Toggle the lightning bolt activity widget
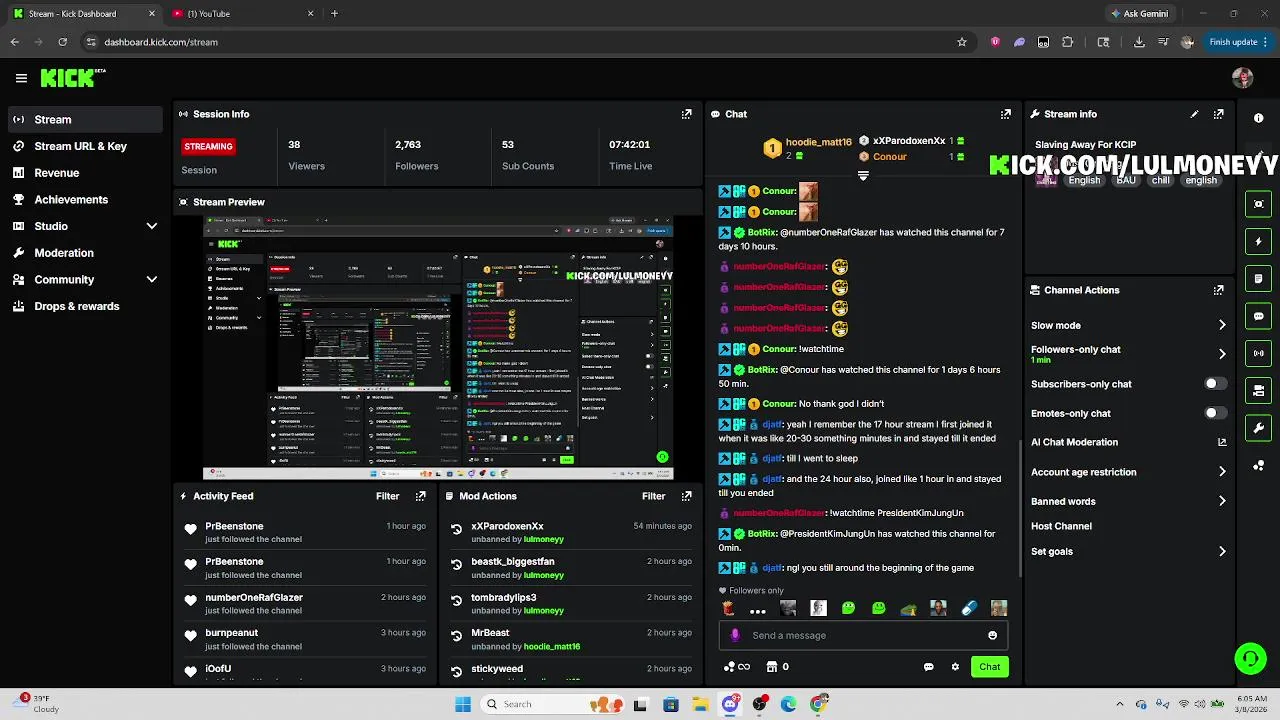Image resolution: width=1280 pixels, height=720 pixels. pyautogui.click(x=1258, y=241)
